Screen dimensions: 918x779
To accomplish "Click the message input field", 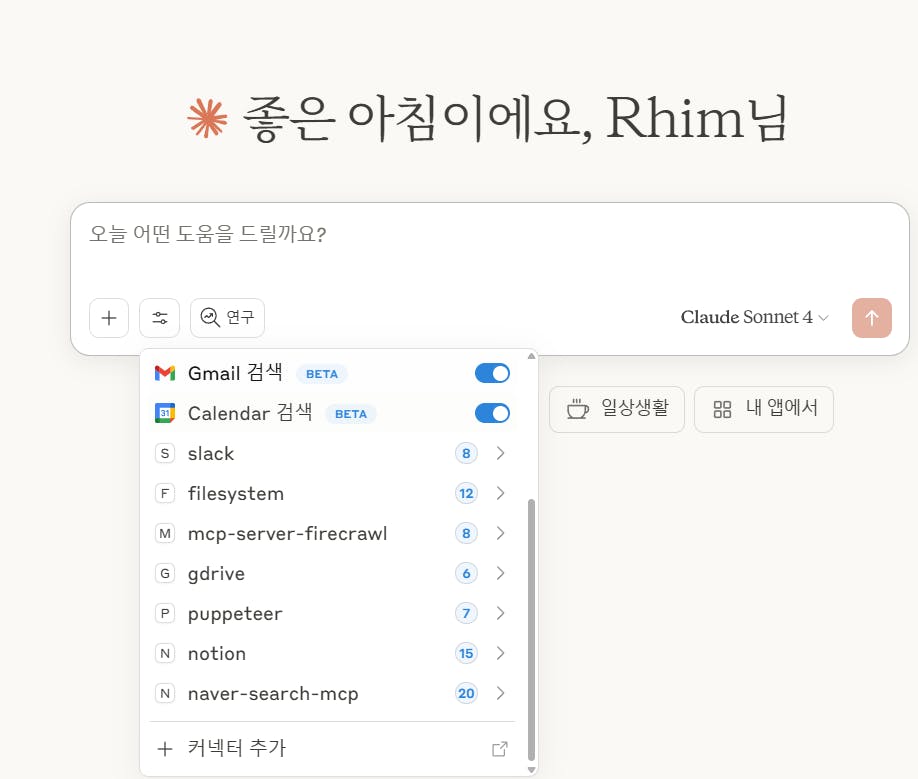I will [489, 234].
